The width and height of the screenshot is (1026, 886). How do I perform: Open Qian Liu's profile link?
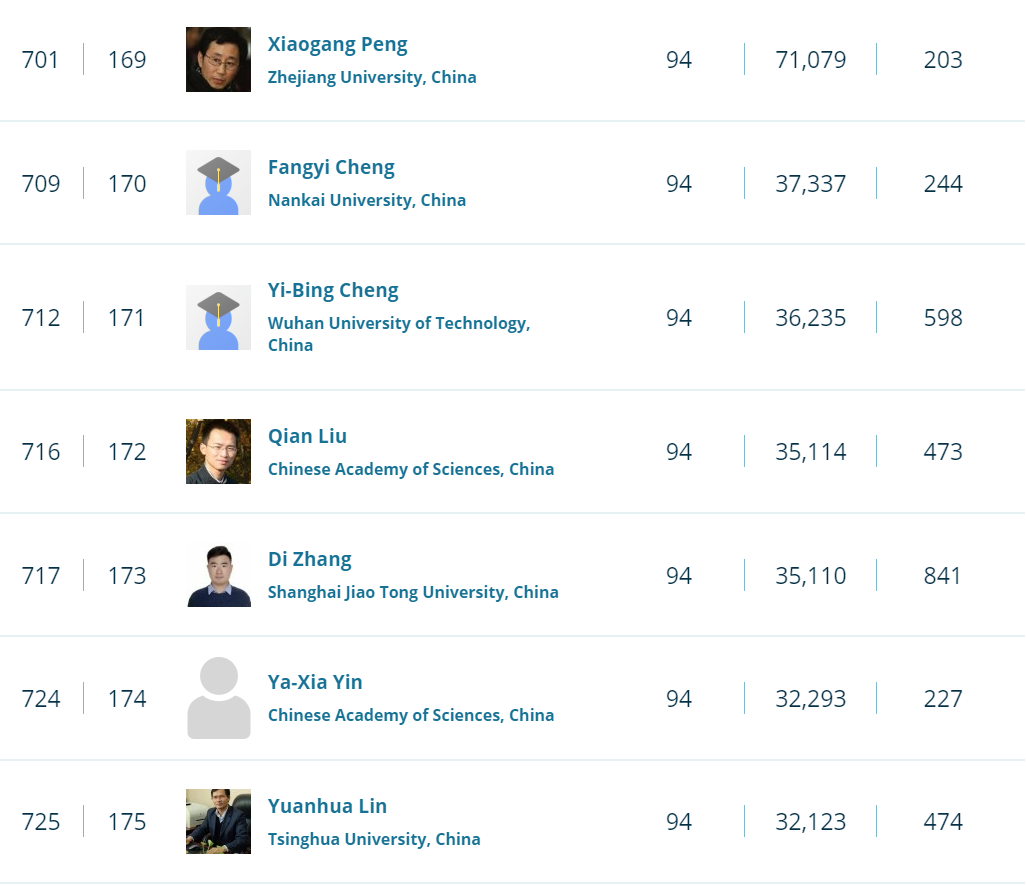point(307,437)
